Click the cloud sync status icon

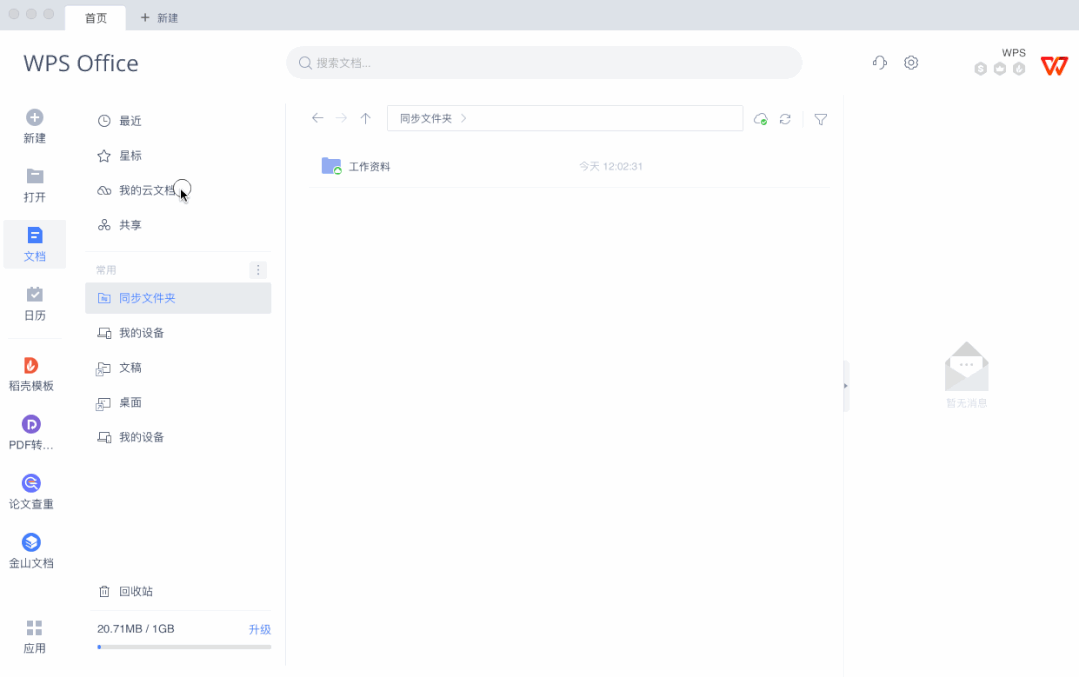point(760,119)
